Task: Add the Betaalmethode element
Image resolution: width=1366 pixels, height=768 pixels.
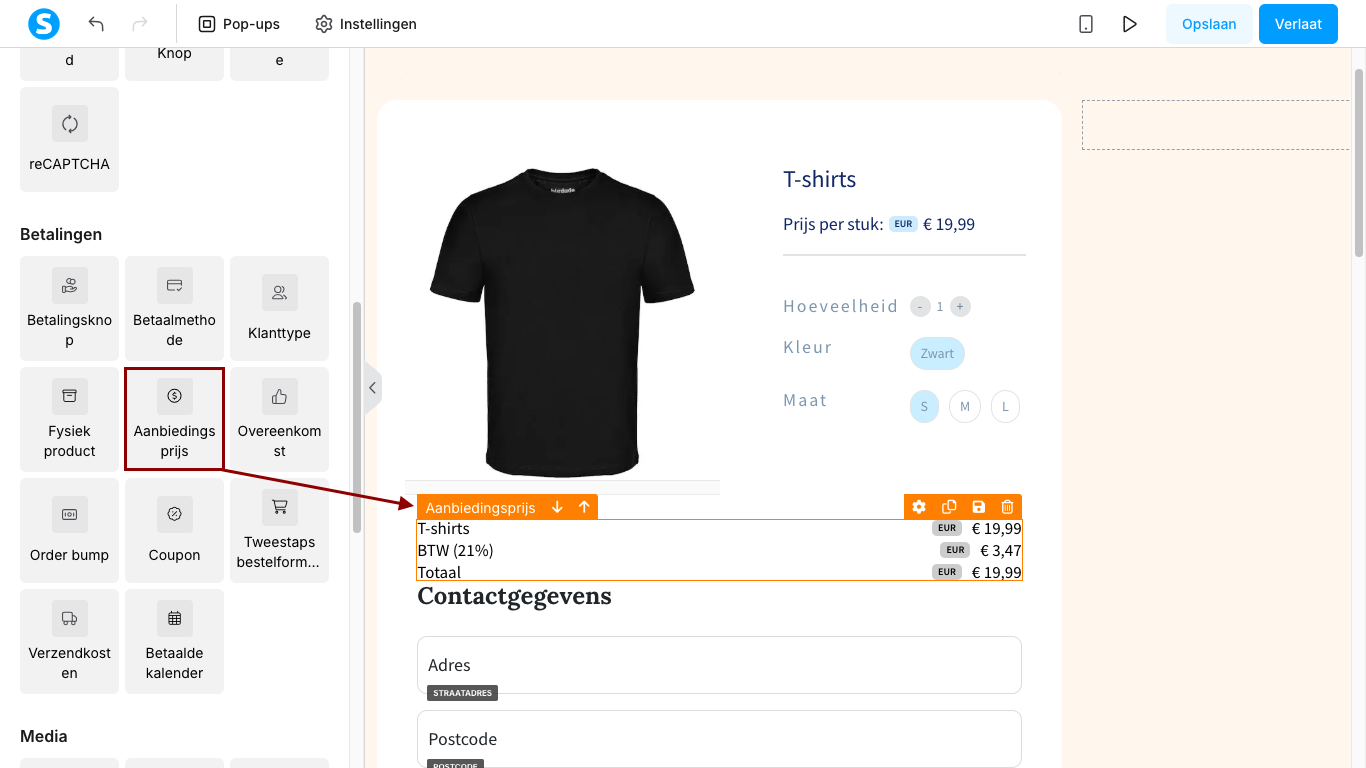Action: pyautogui.click(x=174, y=308)
